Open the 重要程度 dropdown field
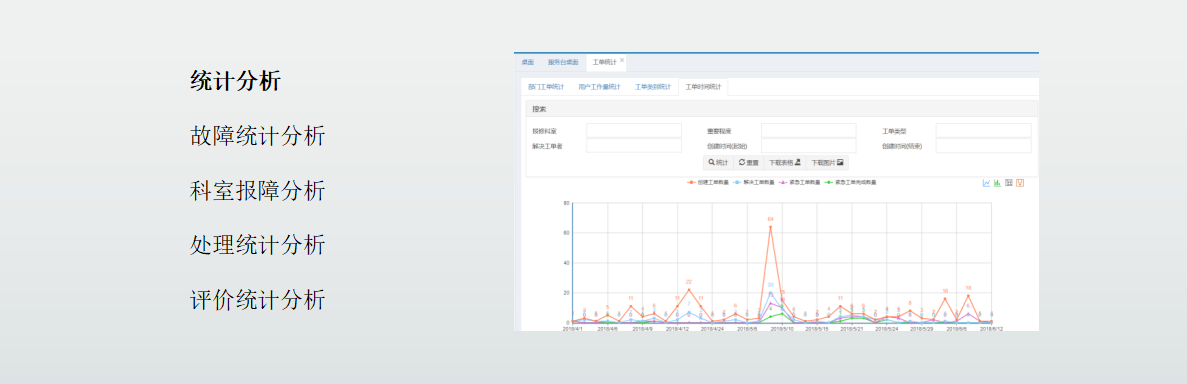 click(808, 131)
